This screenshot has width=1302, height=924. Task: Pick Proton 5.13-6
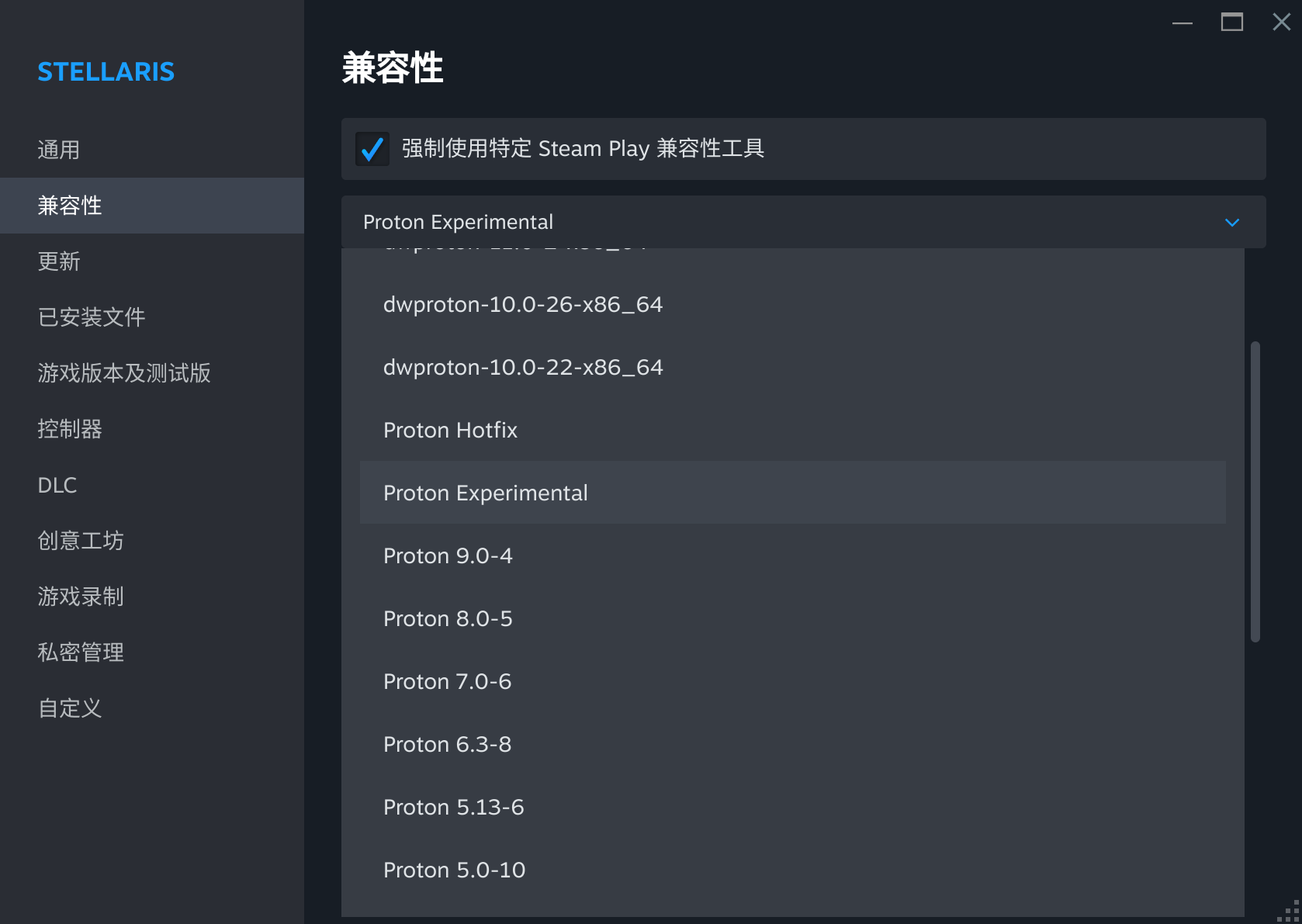point(793,807)
